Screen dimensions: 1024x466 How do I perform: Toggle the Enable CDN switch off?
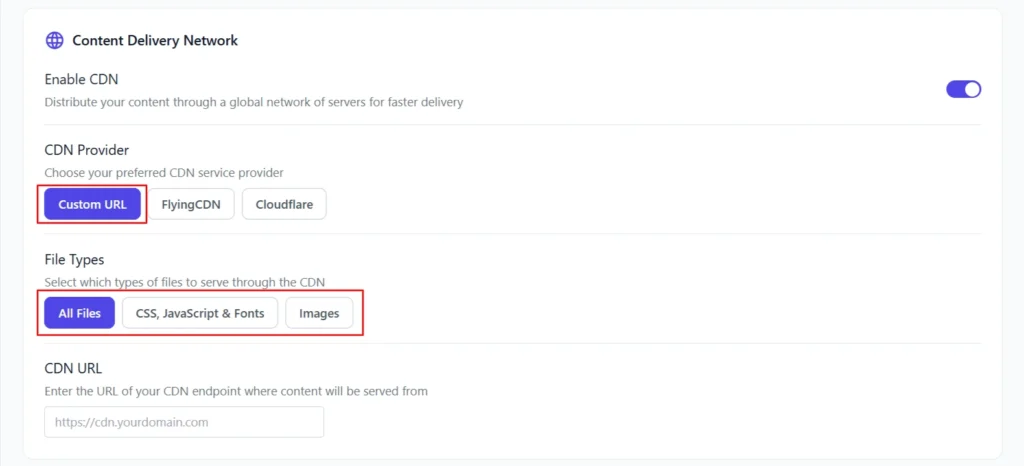tap(963, 89)
